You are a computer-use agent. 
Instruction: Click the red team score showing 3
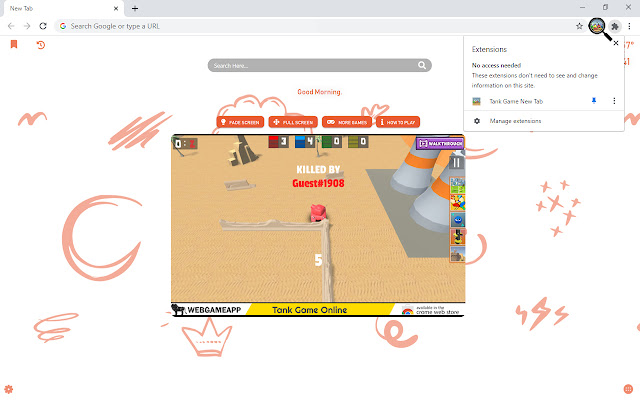278,142
